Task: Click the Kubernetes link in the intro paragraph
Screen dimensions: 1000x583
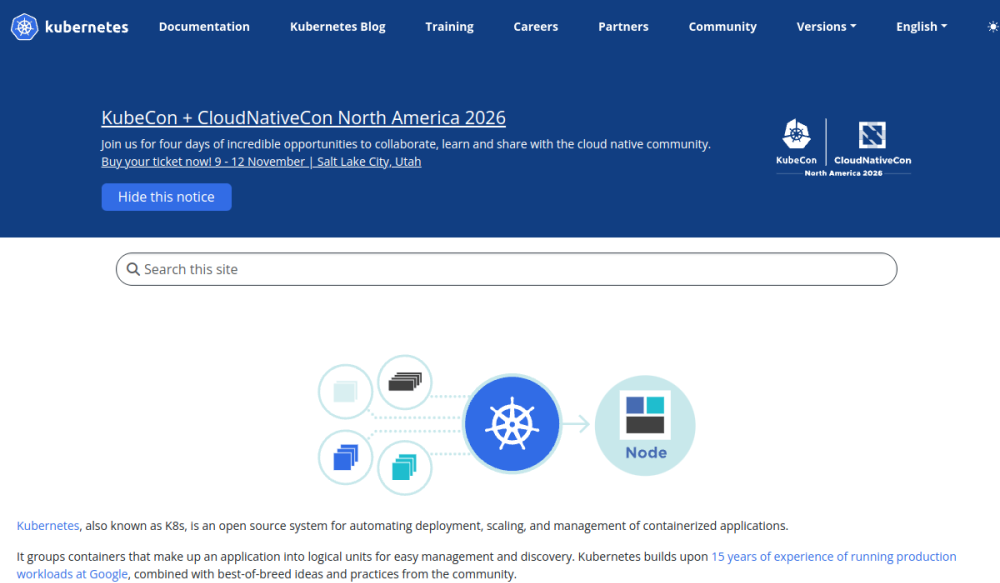Action: (48, 526)
